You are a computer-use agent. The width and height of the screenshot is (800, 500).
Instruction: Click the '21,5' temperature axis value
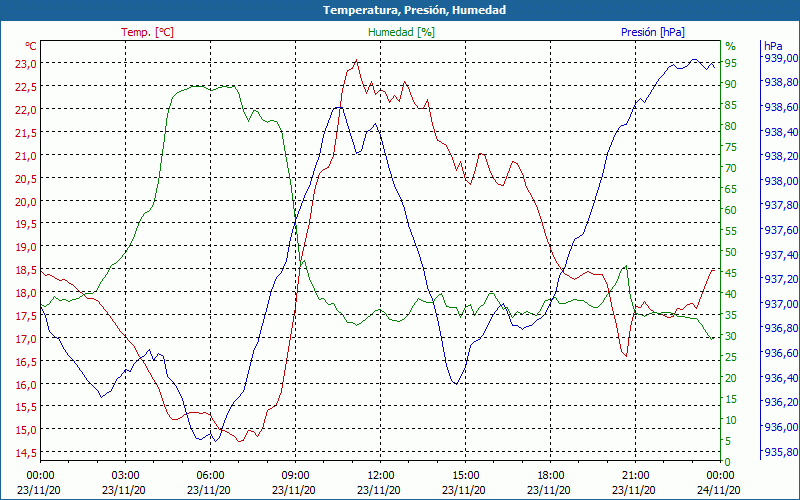click(26, 133)
